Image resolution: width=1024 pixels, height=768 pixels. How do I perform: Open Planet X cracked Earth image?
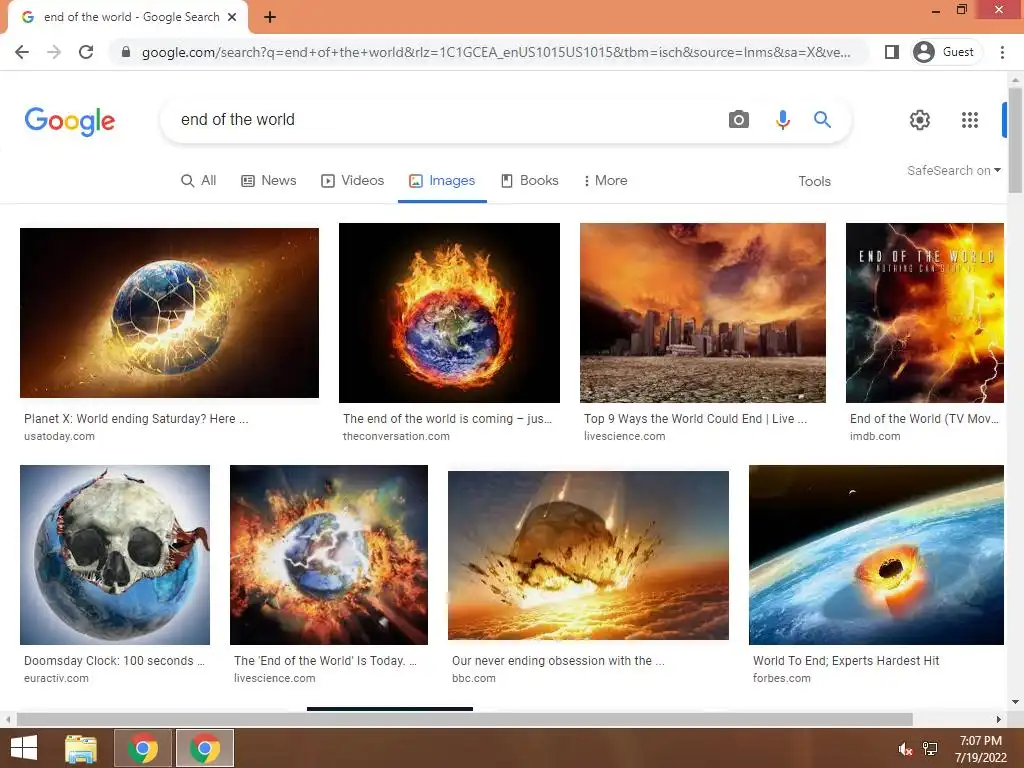(169, 312)
